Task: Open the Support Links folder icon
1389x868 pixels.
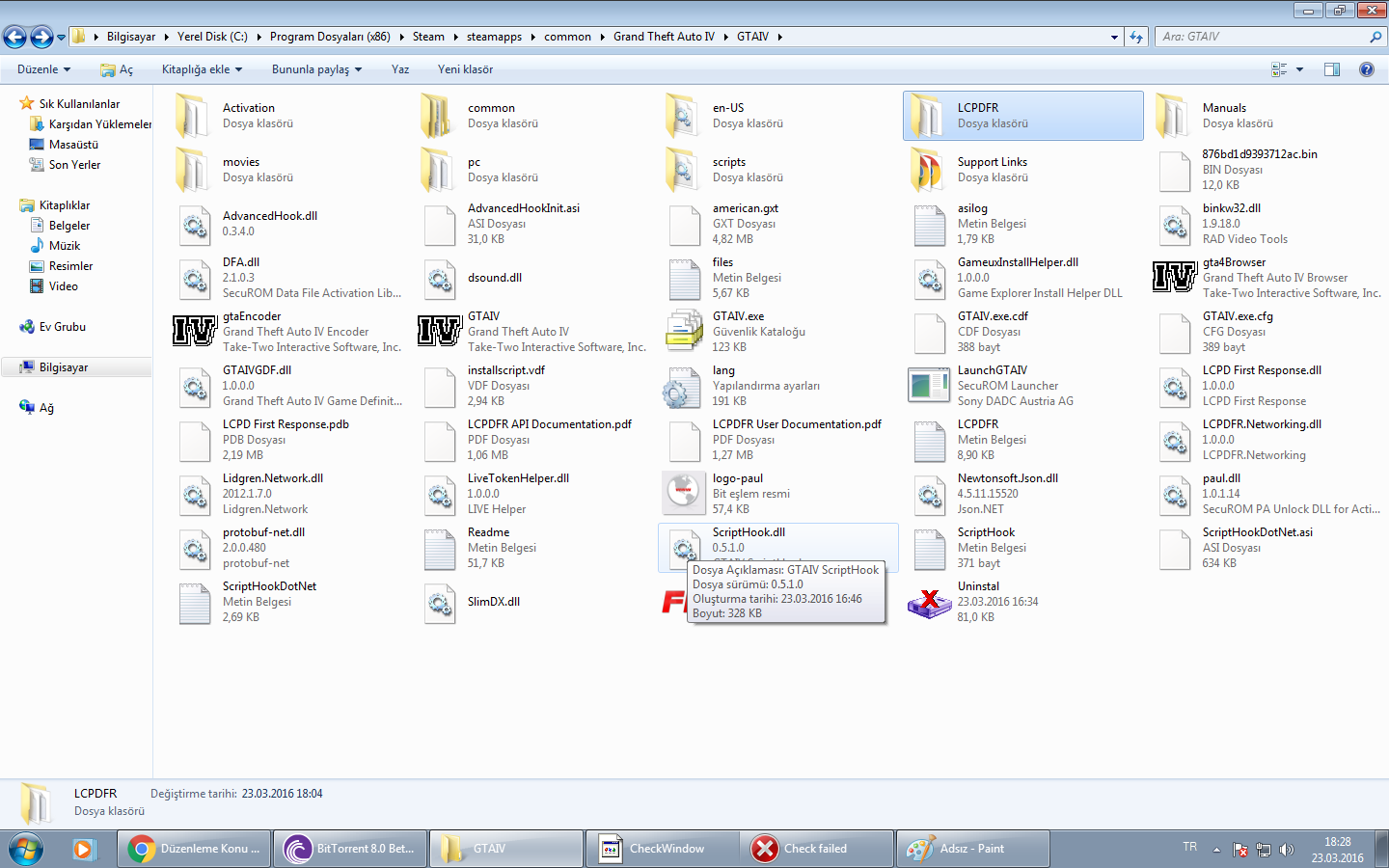Action: [x=928, y=170]
